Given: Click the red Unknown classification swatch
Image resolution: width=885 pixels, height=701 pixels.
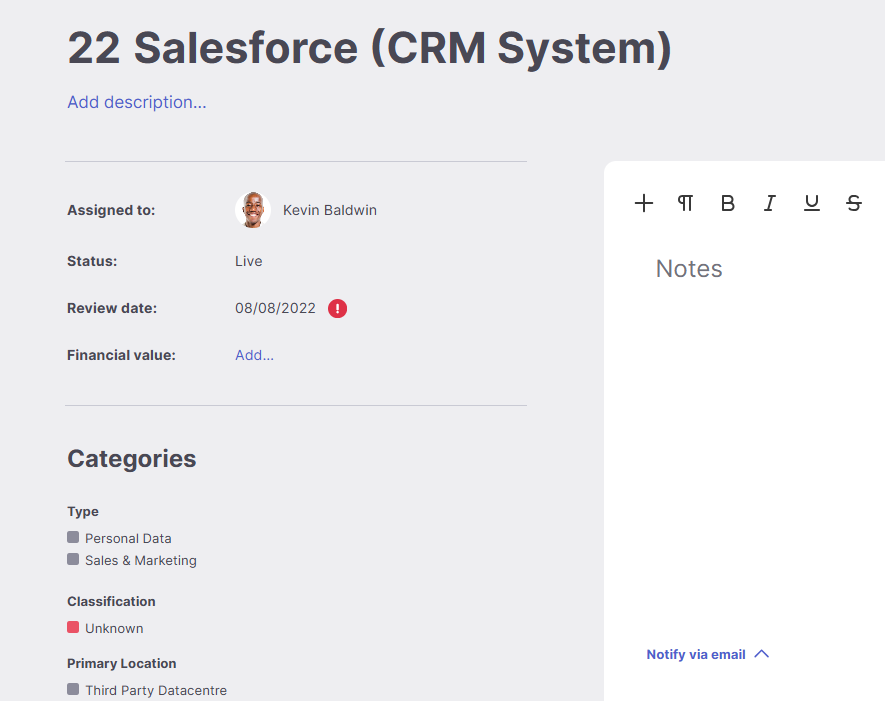Looking at the screenshot, I should click(73, 627).
